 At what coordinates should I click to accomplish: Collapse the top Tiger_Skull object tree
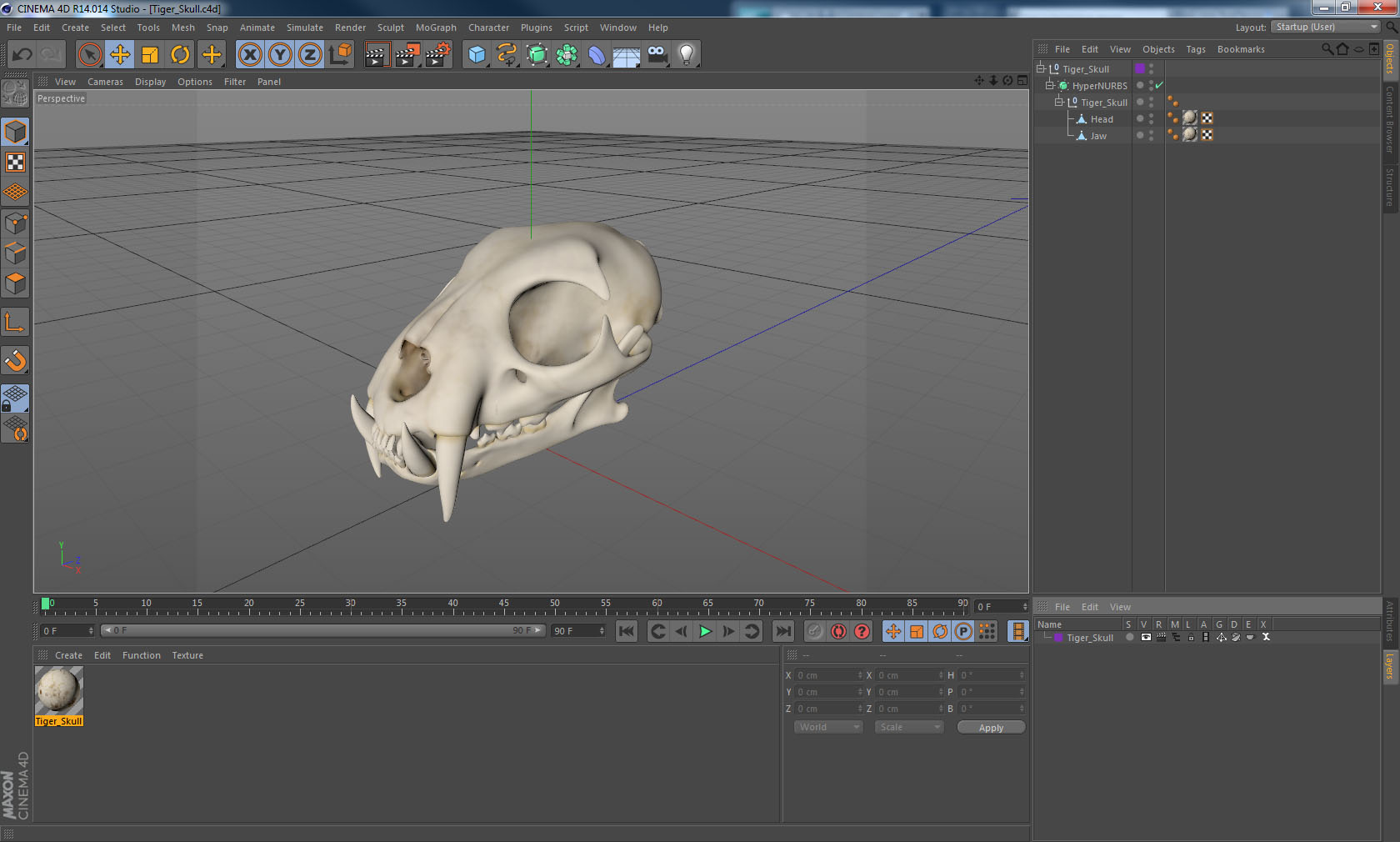coord(1041,69)
